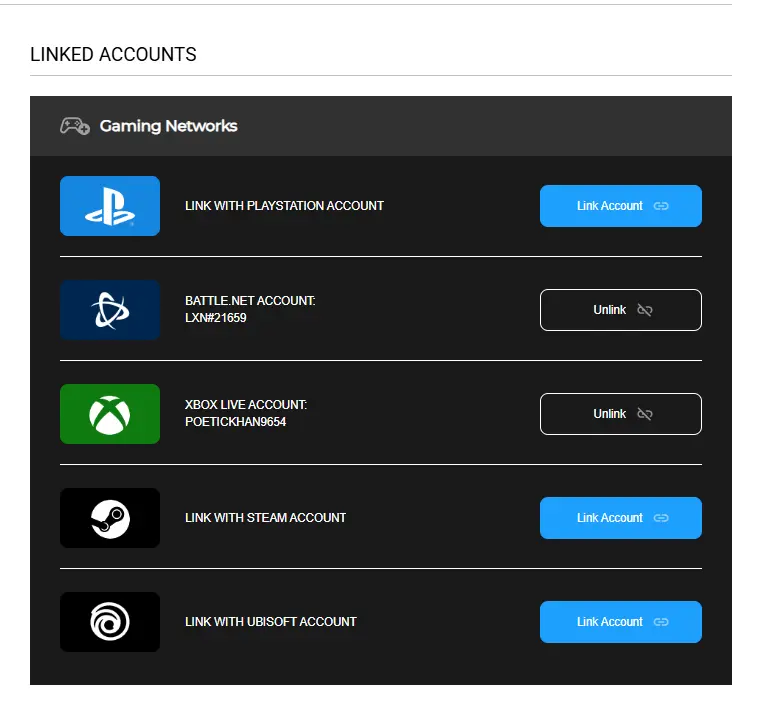Click the chain link icon on Steam button
The image size is (764, 724).
pyautogui.click(x=661, y=518)
